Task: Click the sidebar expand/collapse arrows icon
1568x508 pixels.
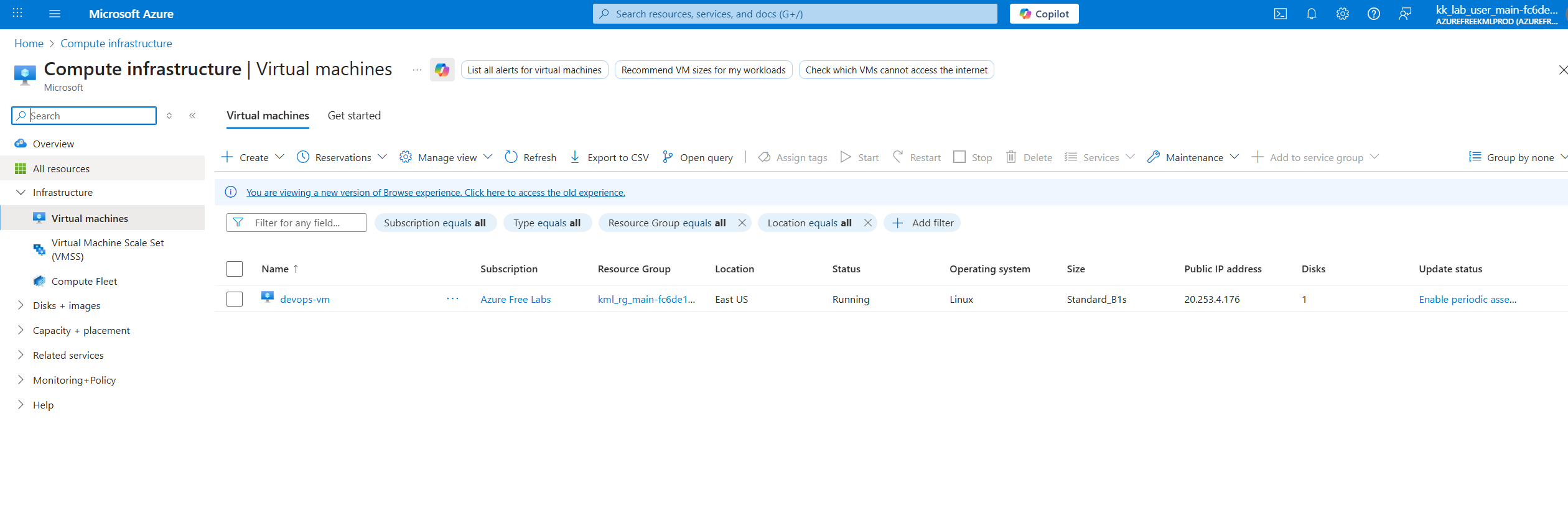Action: tap(169, 116)
